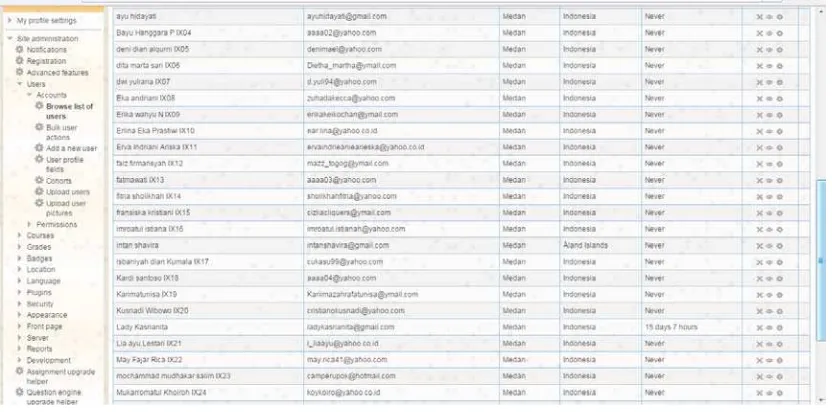
Task: Delete fransiska kristiani IX15 via X icon
Action: pos(759,213)
